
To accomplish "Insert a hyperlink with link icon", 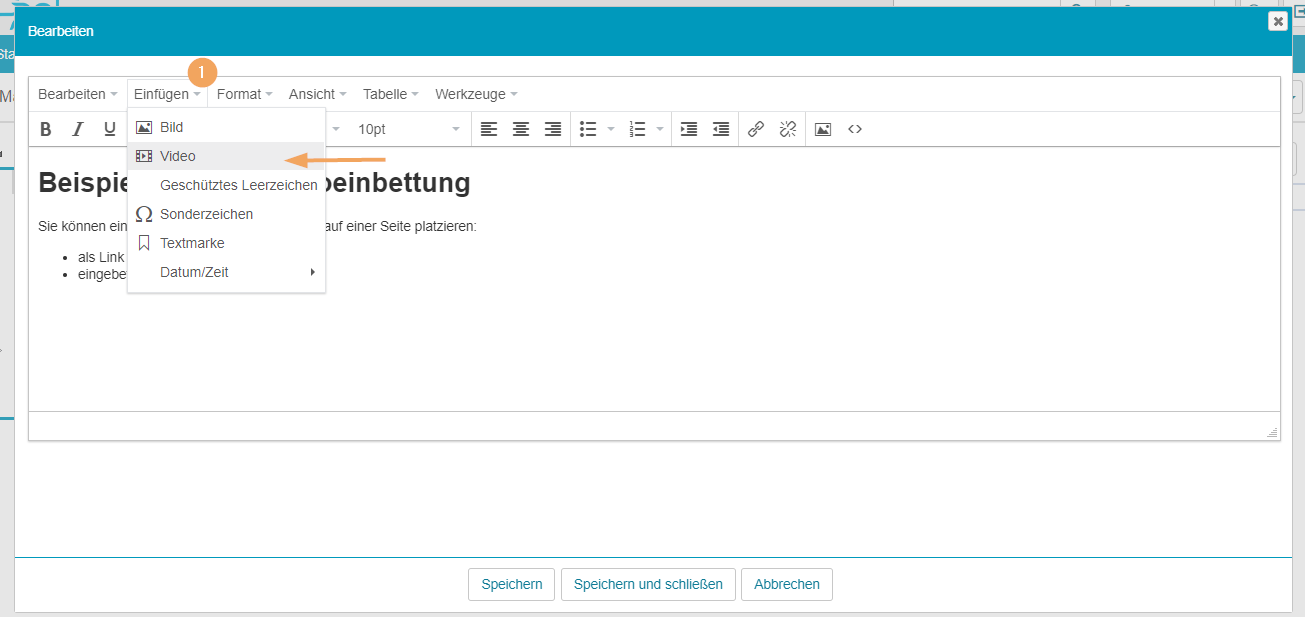I will point(756,129).
